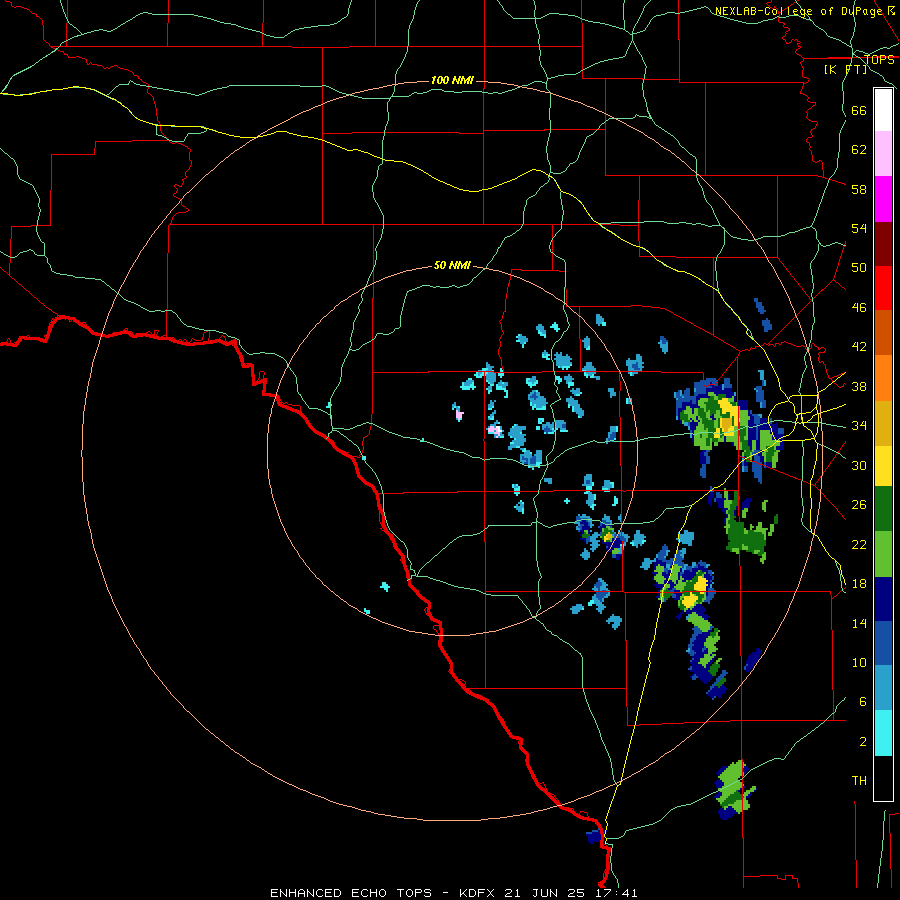
Task: Click the light green 26 legend swatch
Action: 883,554
